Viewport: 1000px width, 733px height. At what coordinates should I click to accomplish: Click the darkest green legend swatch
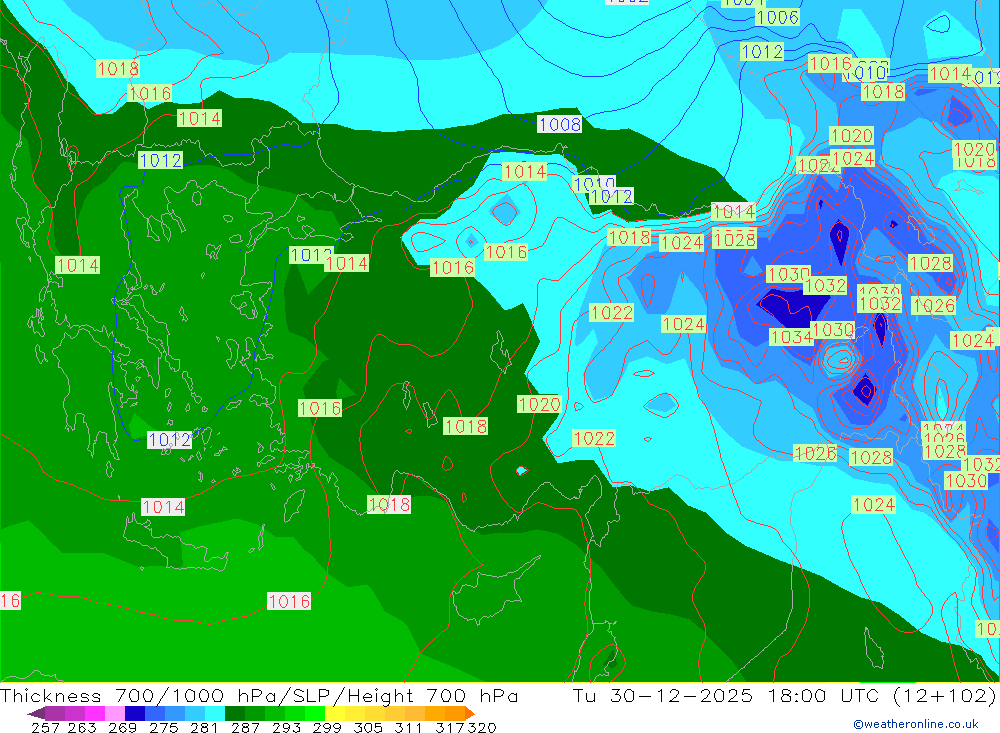click(235, 713)
